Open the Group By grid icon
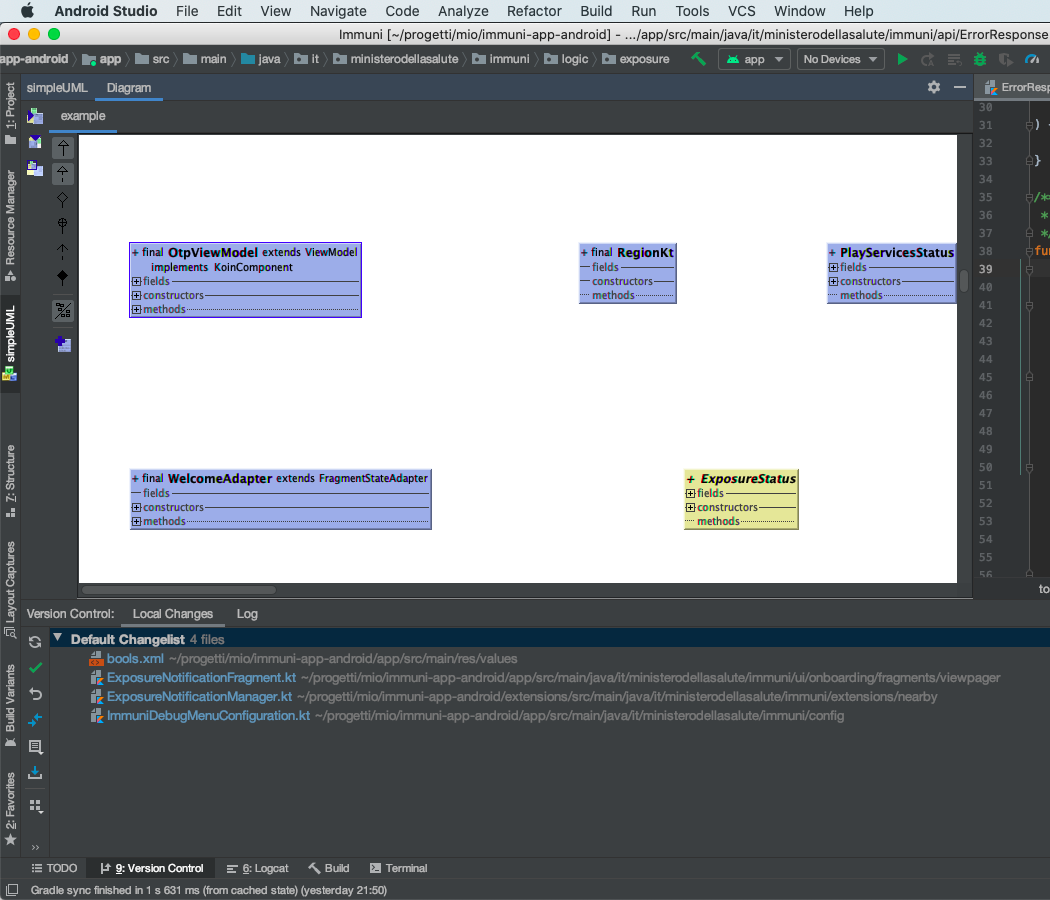This screenshot has height=900, width=1050. (x=35, y=806)
